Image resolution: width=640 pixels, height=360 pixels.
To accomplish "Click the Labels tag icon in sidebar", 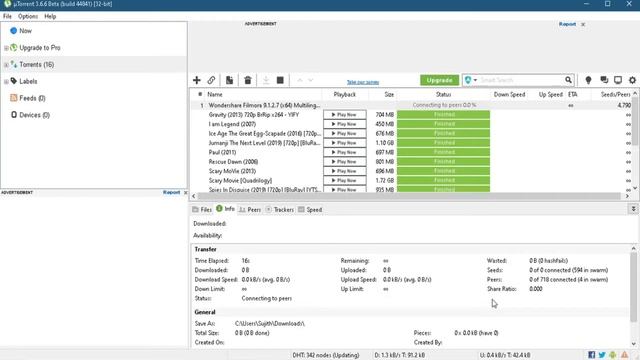I will click(x=14, y=81).
